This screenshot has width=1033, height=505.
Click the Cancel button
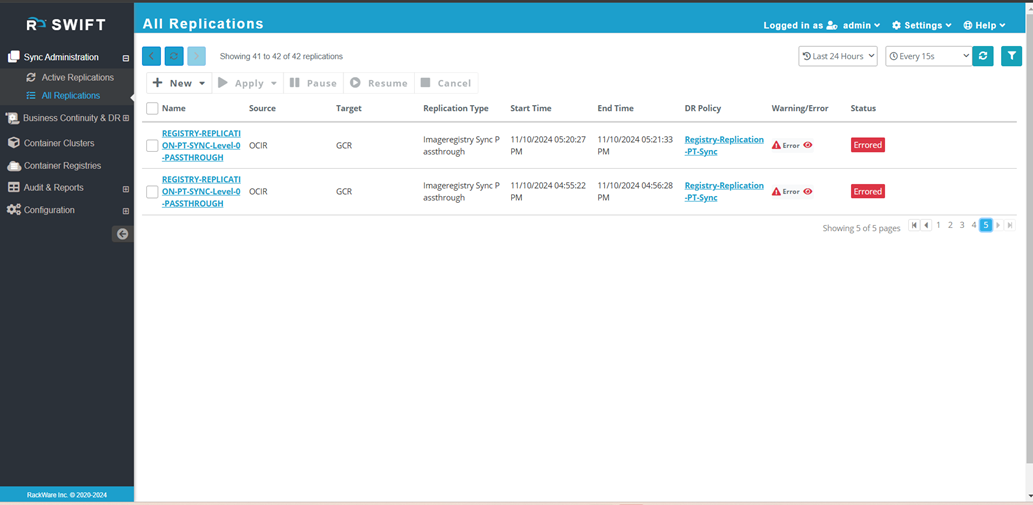click(446, 83)
